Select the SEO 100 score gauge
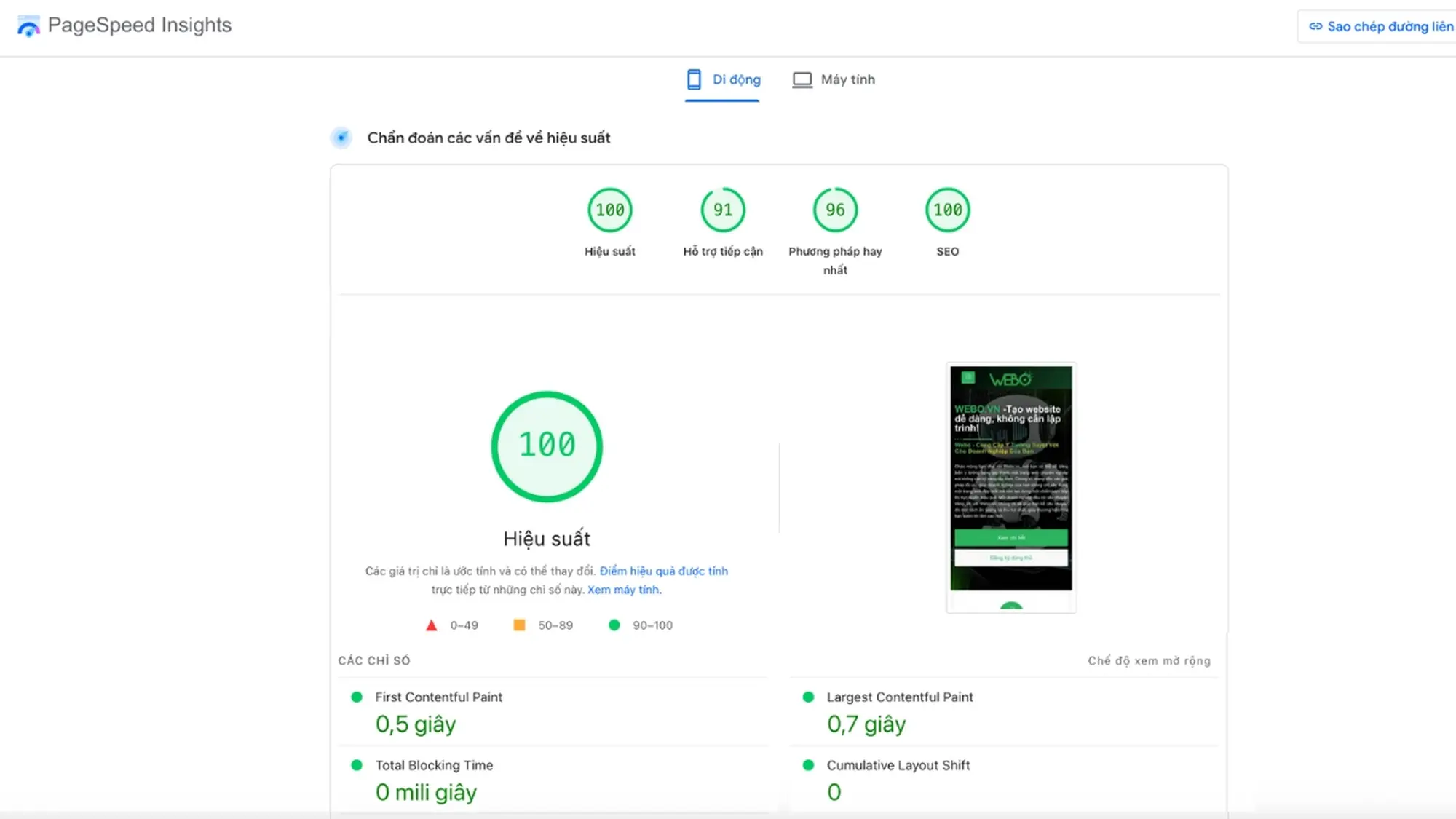This screenshot has width=1456, height=819. click(948, 210)
